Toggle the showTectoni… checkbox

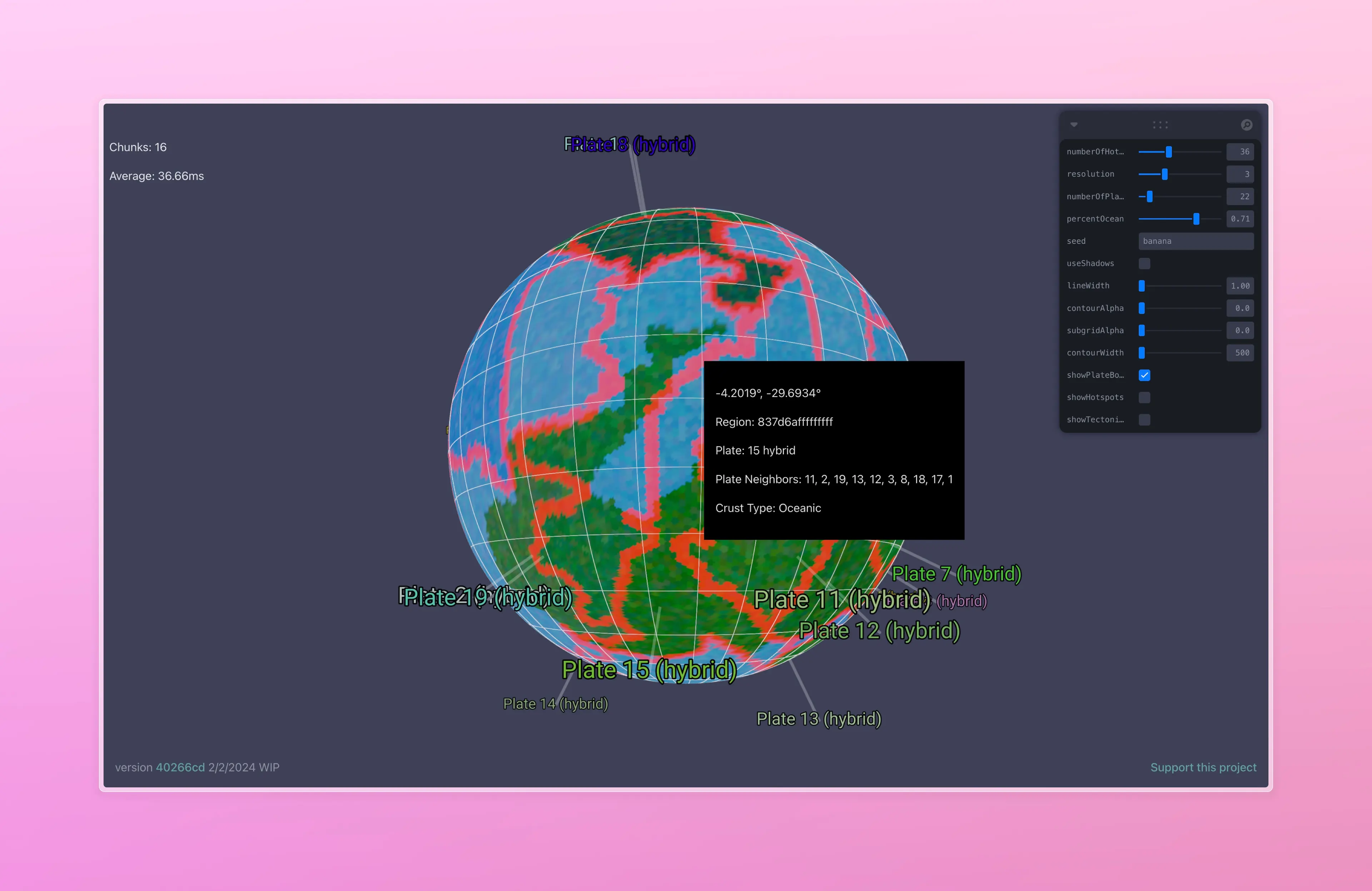tap(1144, 419)
